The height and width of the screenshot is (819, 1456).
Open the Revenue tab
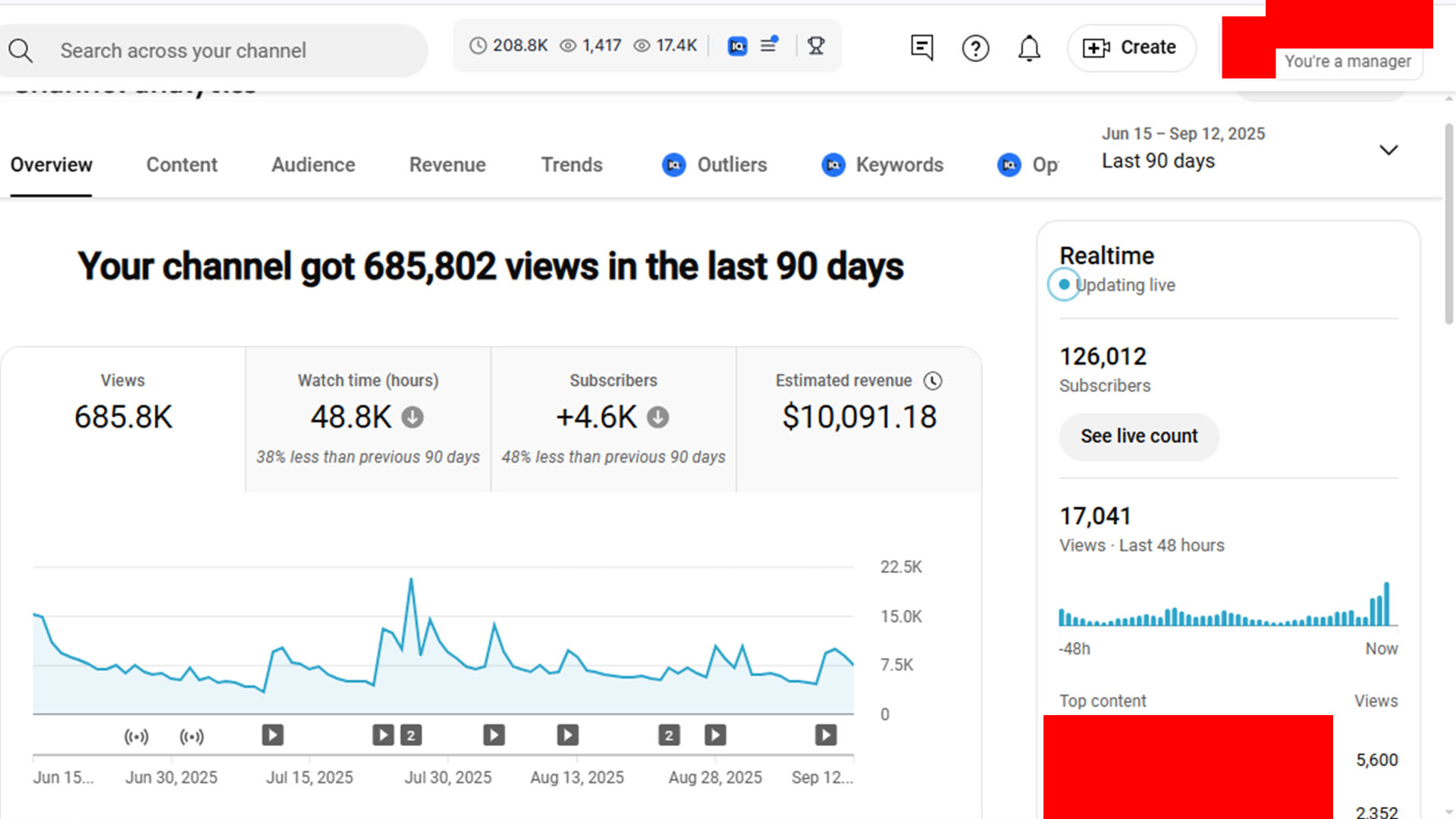447,165
